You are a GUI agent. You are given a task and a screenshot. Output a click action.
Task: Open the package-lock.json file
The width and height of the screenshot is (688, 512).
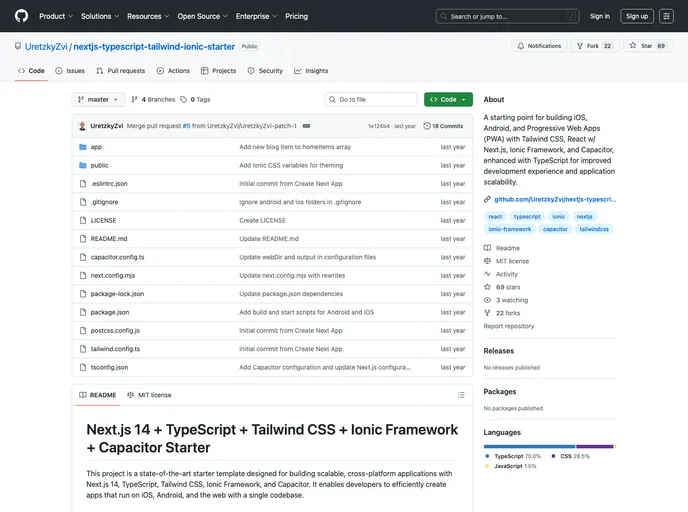117,294
